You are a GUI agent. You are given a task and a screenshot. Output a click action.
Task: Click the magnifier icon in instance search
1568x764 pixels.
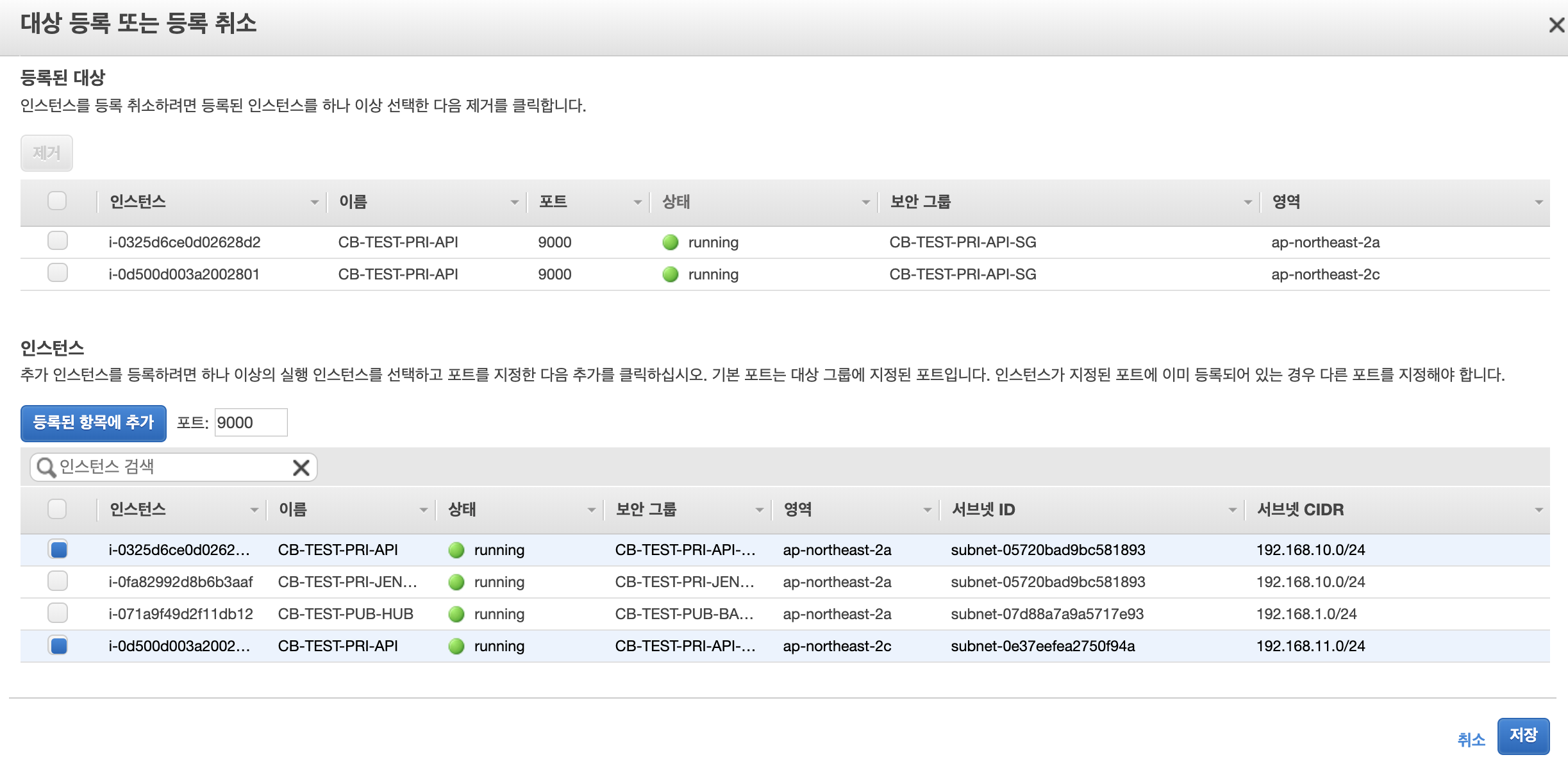46,467
